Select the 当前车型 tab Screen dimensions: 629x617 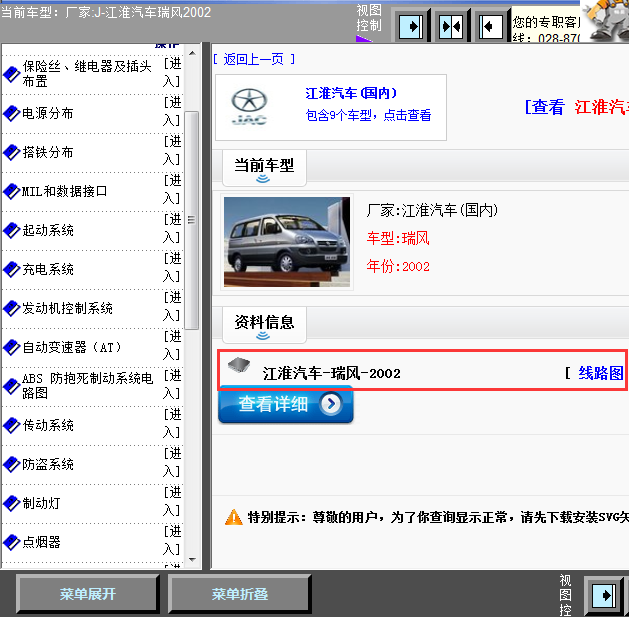click(x=264, y=168)
